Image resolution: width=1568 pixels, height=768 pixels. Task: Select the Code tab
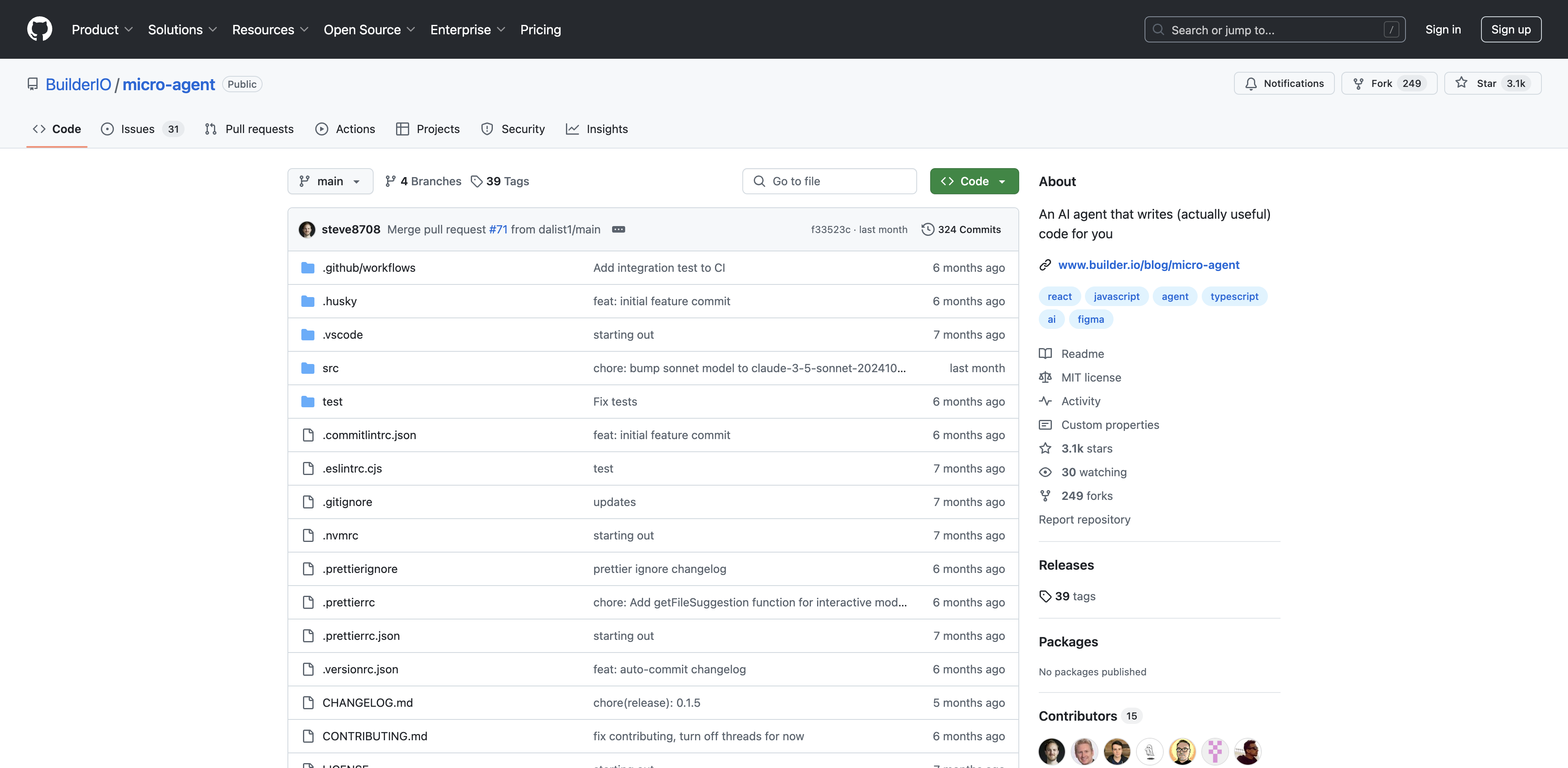pos(57,129)
